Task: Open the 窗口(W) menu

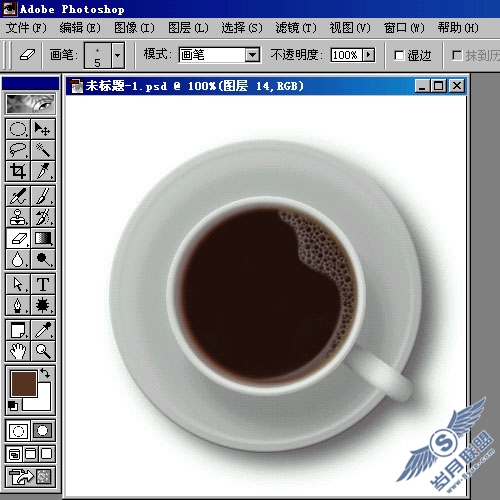Action: point(404,28)
